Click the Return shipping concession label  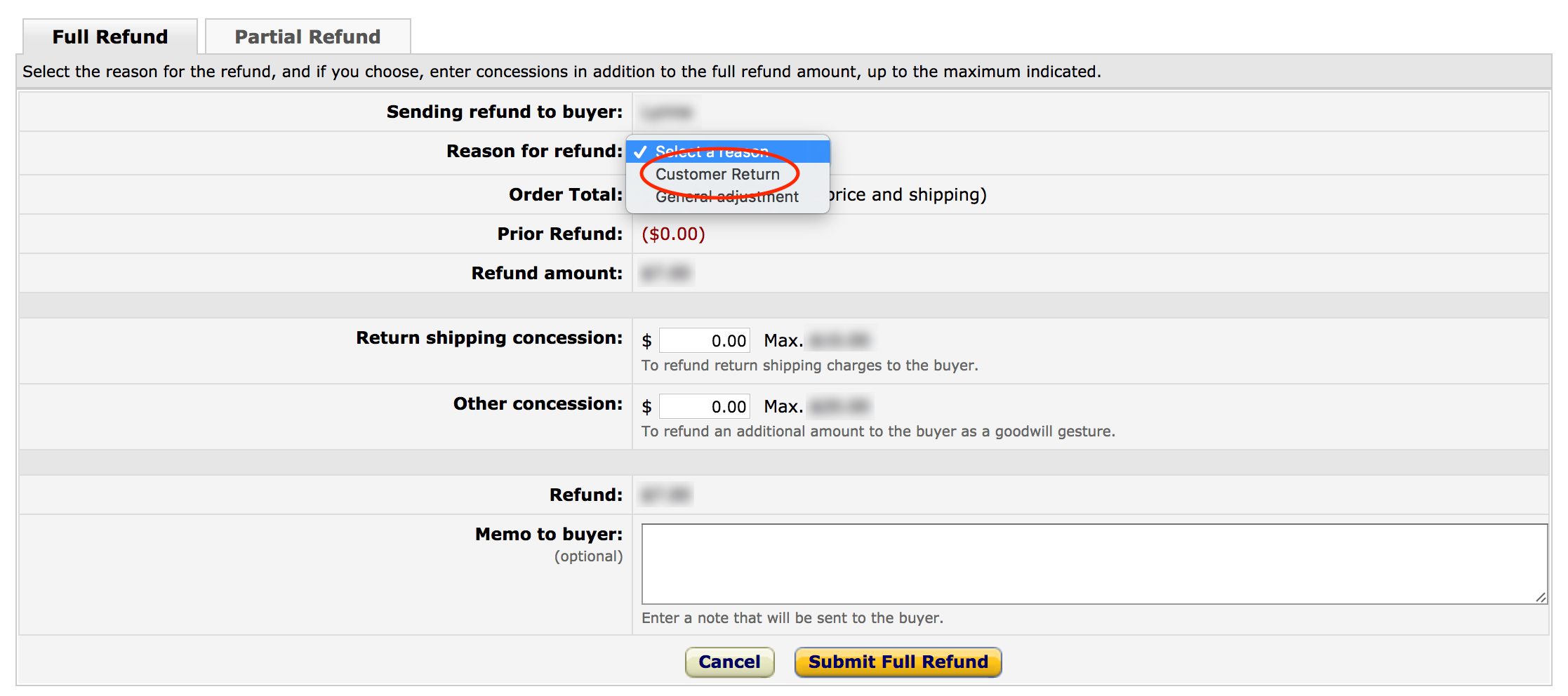pyautogui.click(x=489, y=338)
